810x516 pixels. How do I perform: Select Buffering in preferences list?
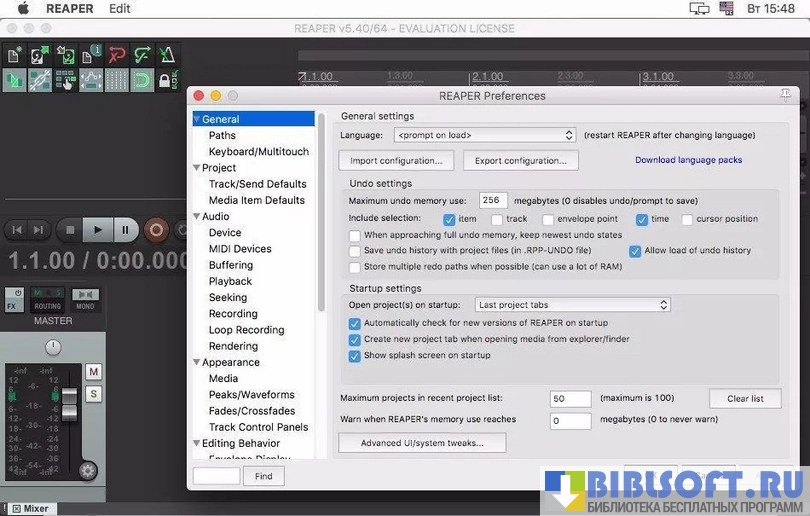[230, 265]
